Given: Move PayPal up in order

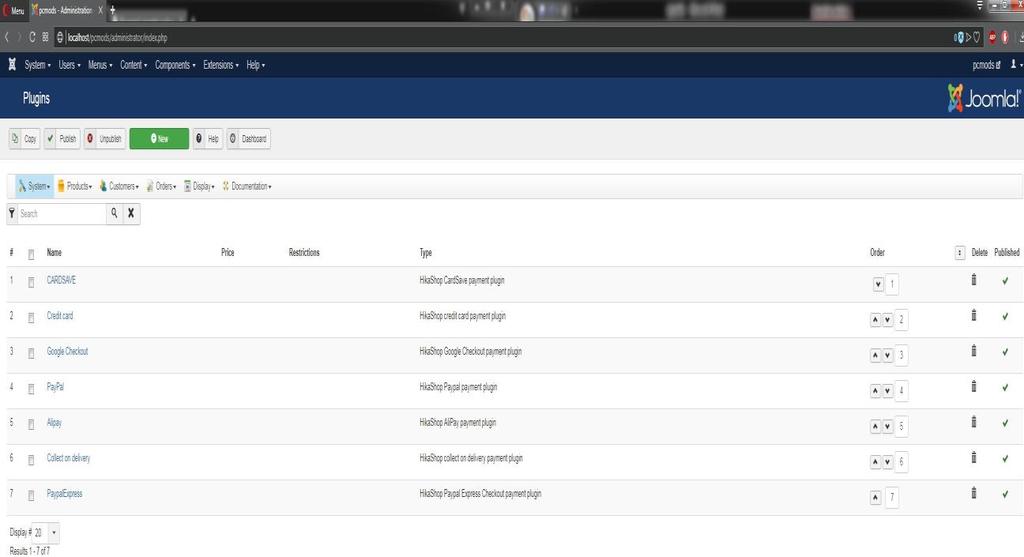Looking at the screenshot, I should tap(875, 391).
